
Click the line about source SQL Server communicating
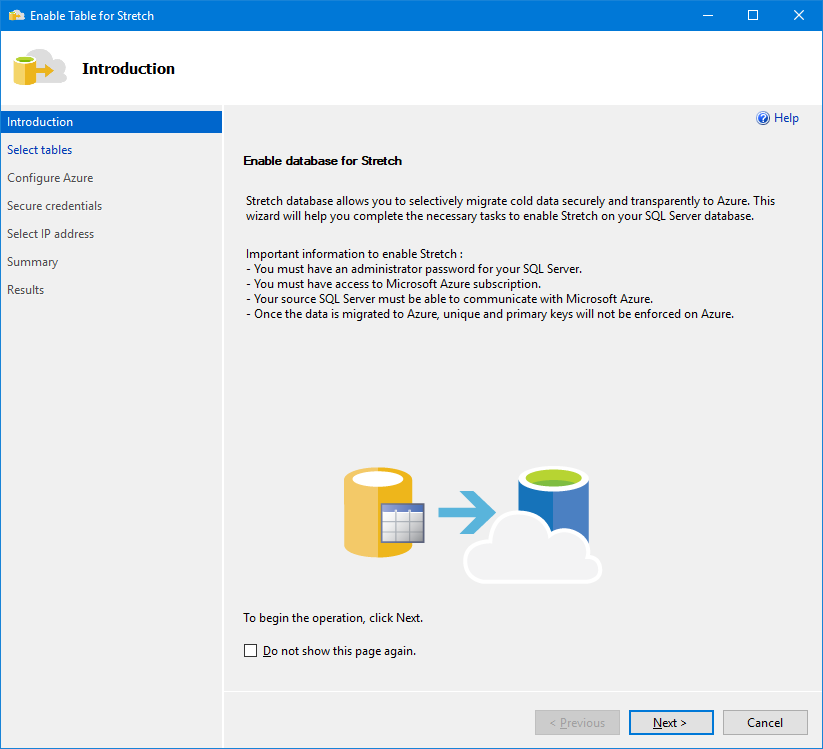tap(449, 299)
